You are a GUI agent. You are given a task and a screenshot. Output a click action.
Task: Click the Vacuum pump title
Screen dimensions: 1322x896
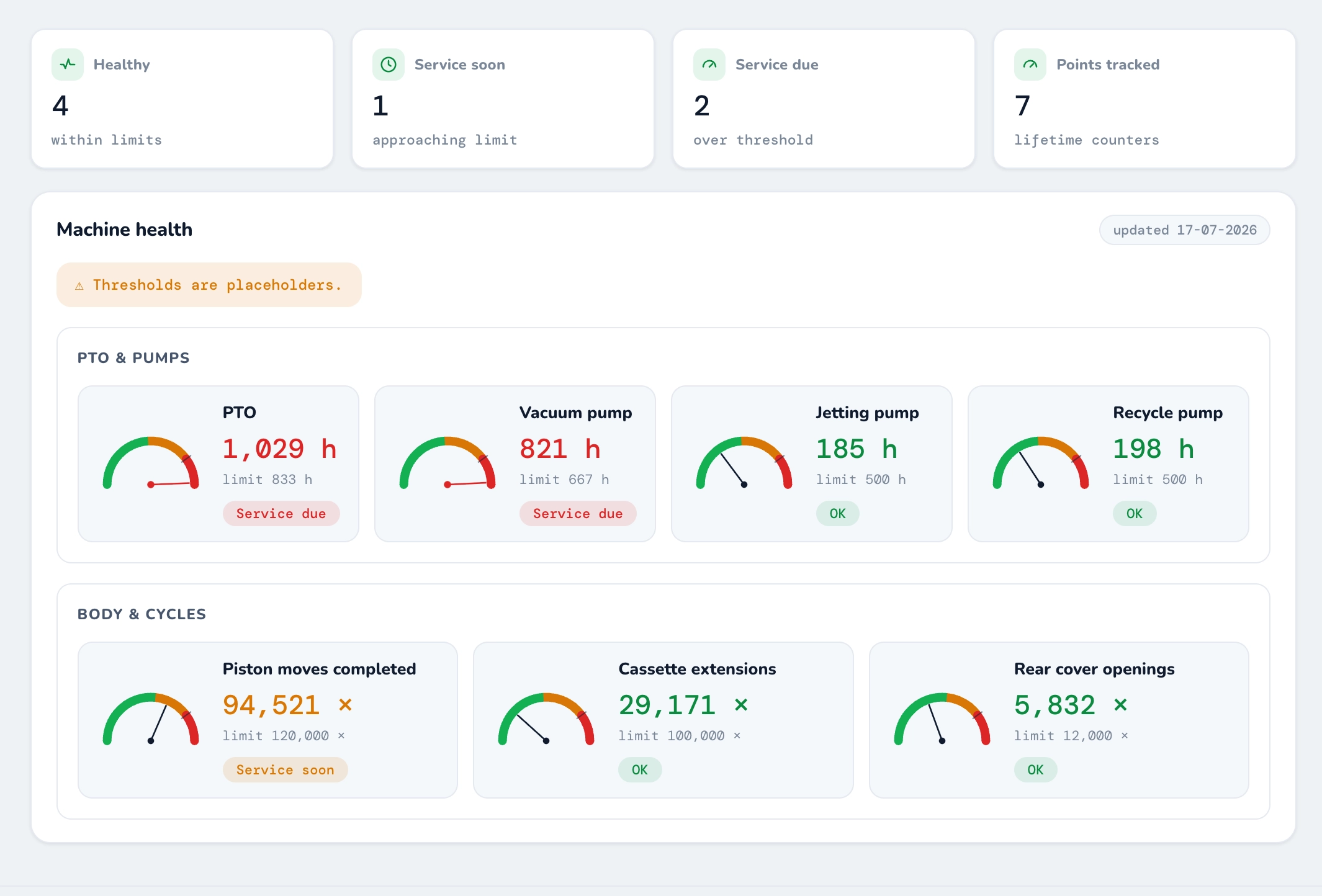point(576,413)
